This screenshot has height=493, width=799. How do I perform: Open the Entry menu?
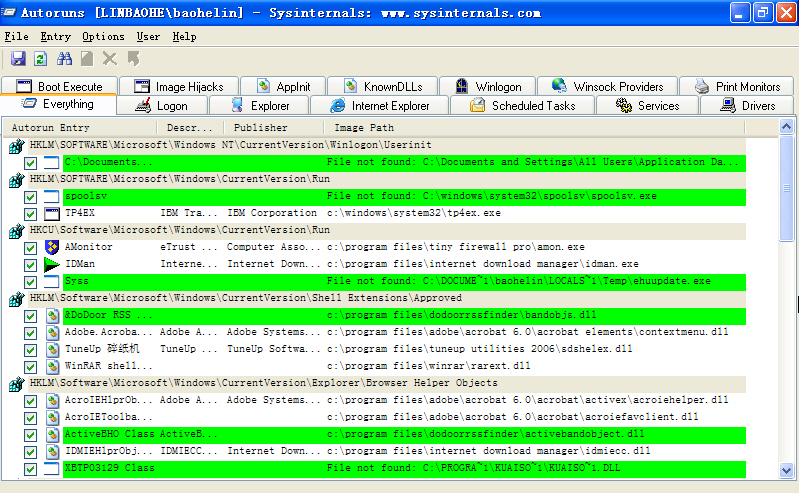click(56, 36)
